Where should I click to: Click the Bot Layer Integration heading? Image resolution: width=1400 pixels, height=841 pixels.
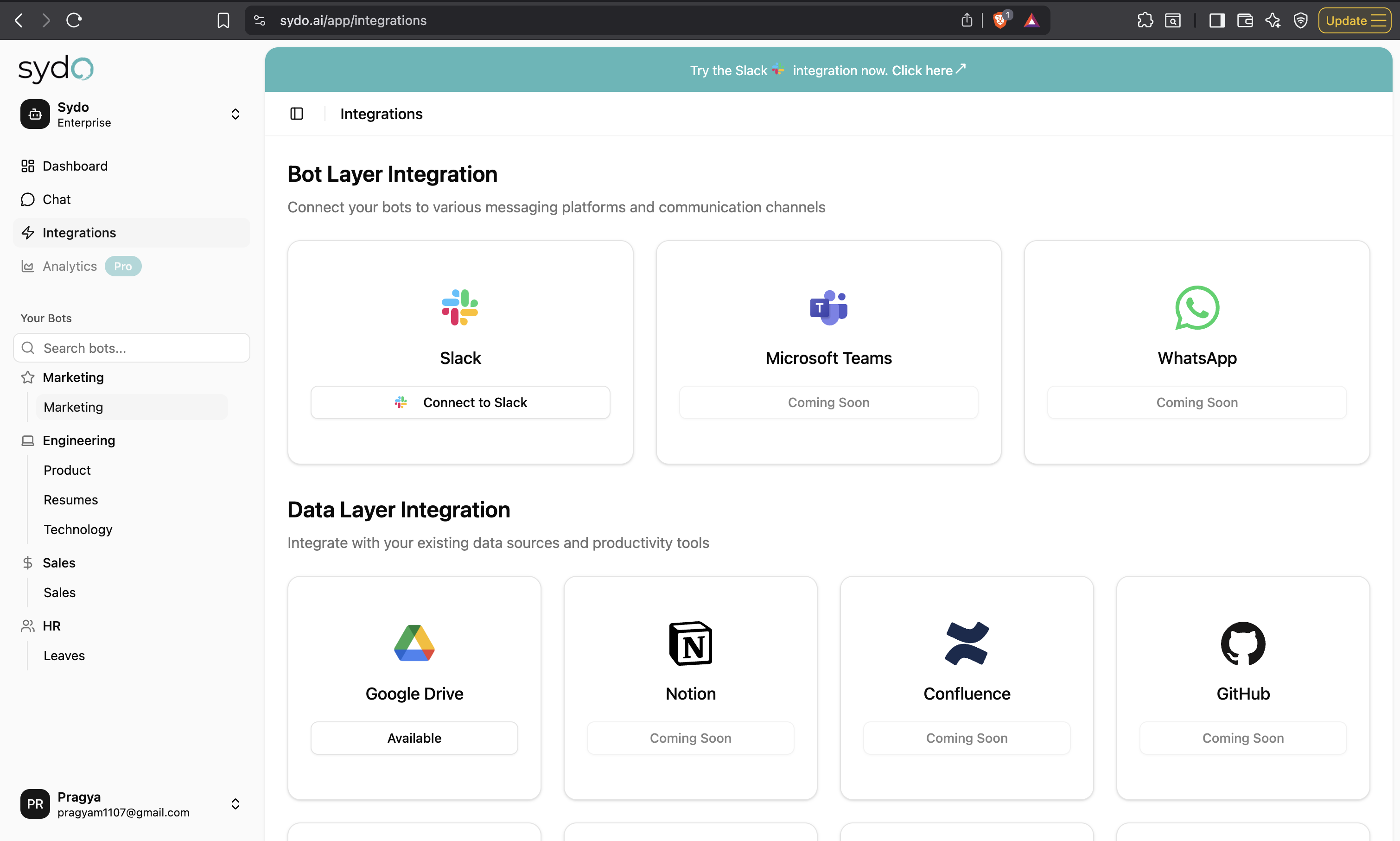[392, 174]
